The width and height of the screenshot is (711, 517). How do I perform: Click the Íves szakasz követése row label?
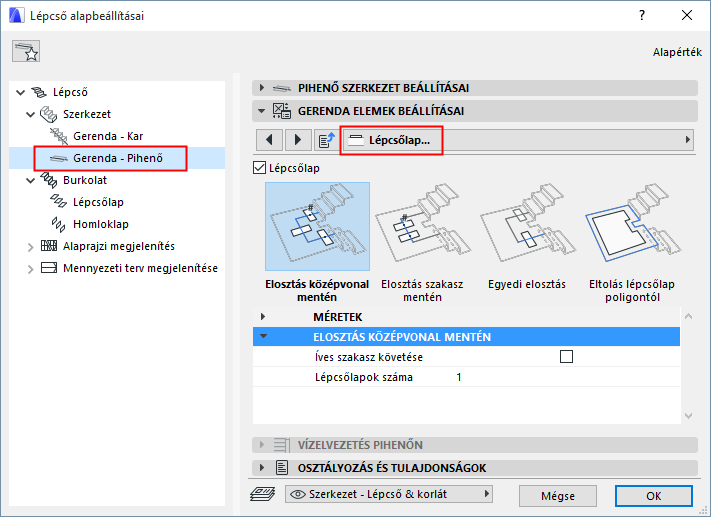tap(369, 357)
